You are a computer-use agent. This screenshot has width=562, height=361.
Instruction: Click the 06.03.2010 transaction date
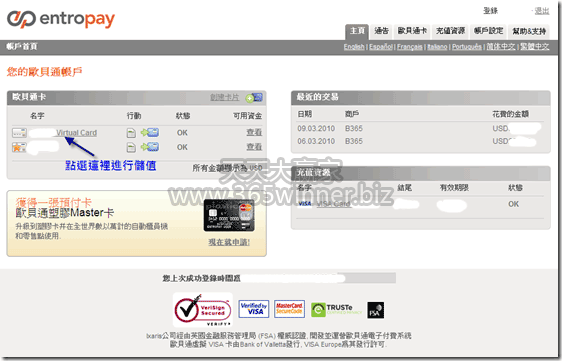coord(316,141)
